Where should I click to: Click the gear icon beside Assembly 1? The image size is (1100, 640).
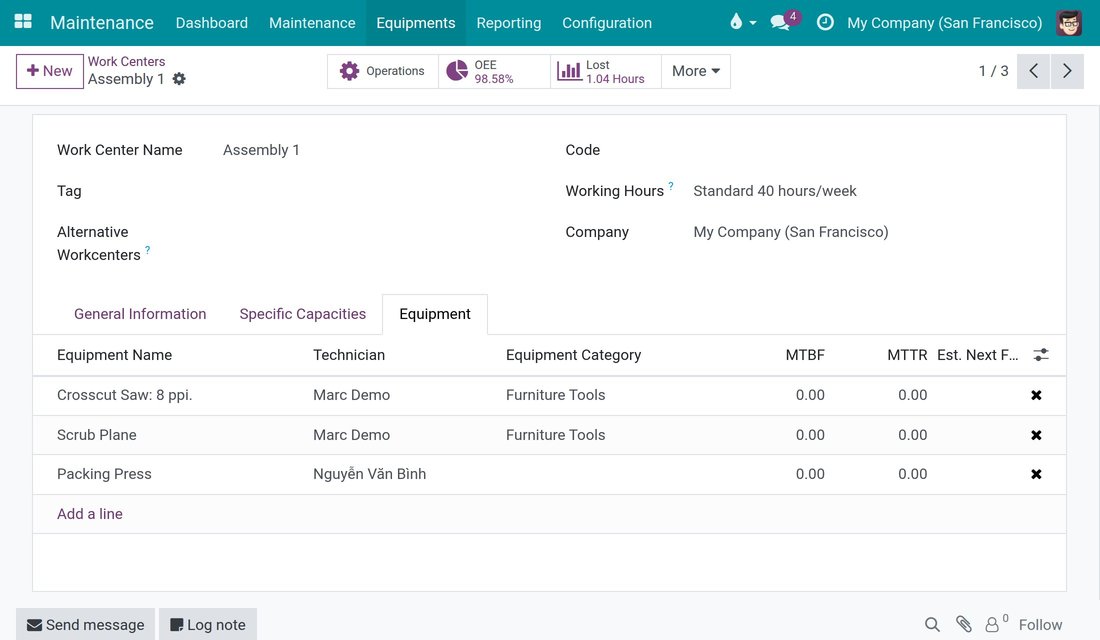click(180, 79)
